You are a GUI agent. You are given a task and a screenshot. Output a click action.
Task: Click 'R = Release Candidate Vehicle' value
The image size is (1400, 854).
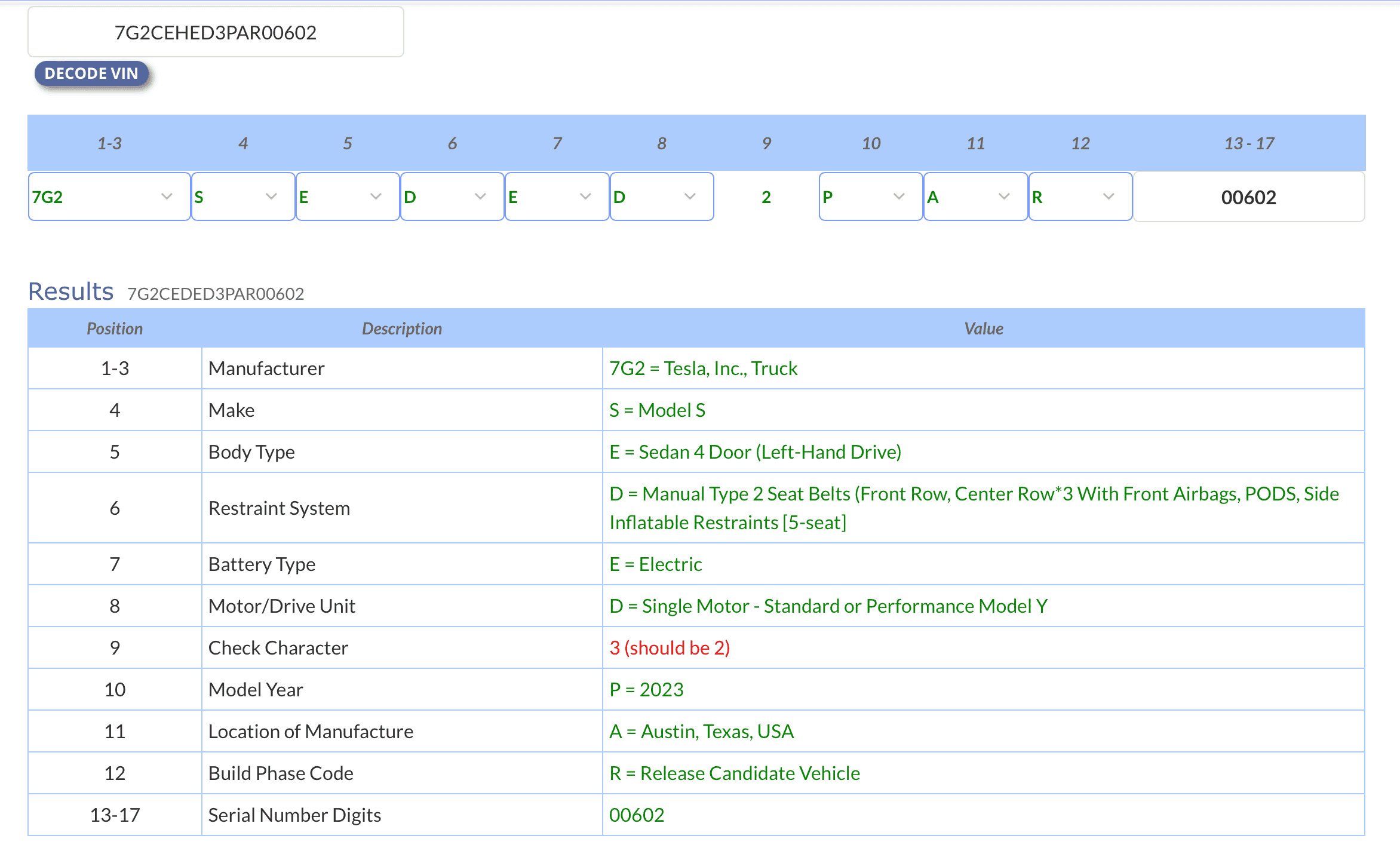(x=735, y=773)
